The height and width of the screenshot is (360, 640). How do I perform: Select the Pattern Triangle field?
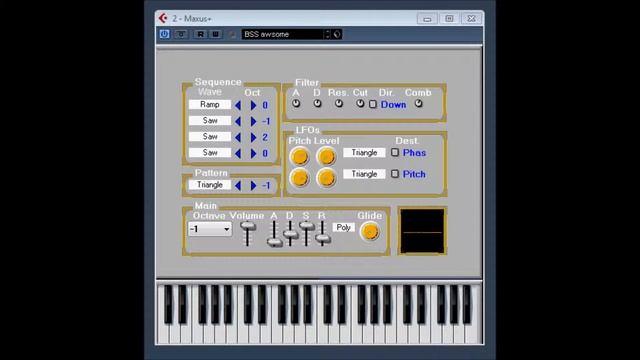click(x=210, y=185)
